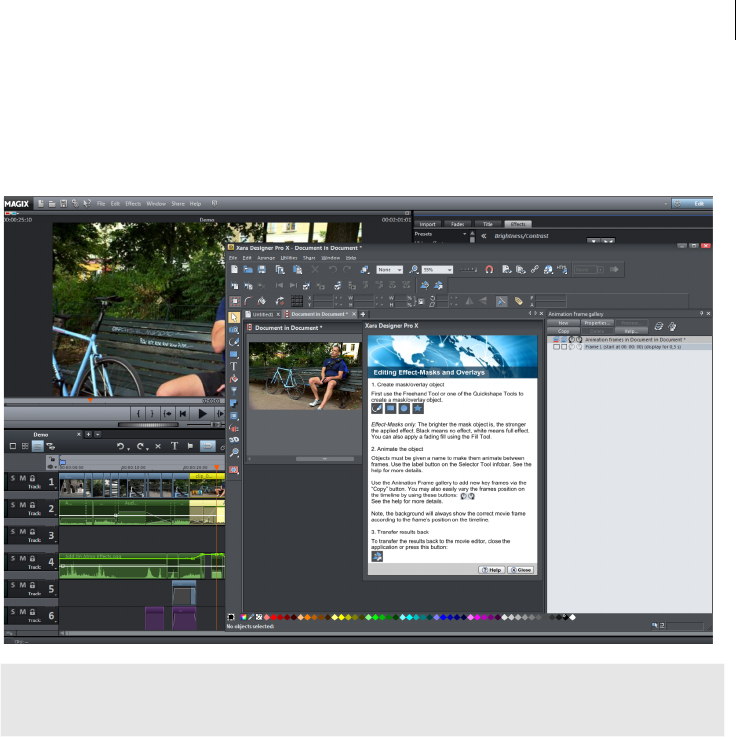Screen dimensions: 736x737
Task: Click the animation gallery hand icon
Action: 673,326
